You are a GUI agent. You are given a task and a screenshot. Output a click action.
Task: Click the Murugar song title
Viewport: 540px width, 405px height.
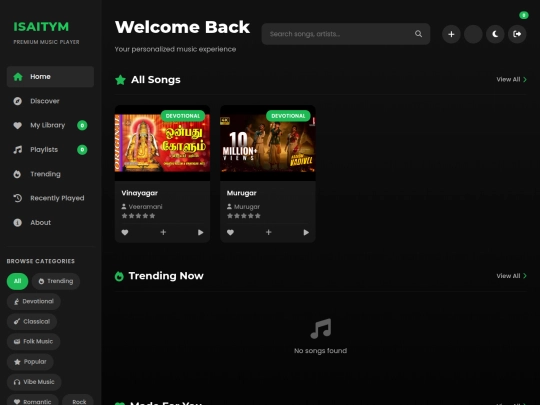click(x=241, y=193)
